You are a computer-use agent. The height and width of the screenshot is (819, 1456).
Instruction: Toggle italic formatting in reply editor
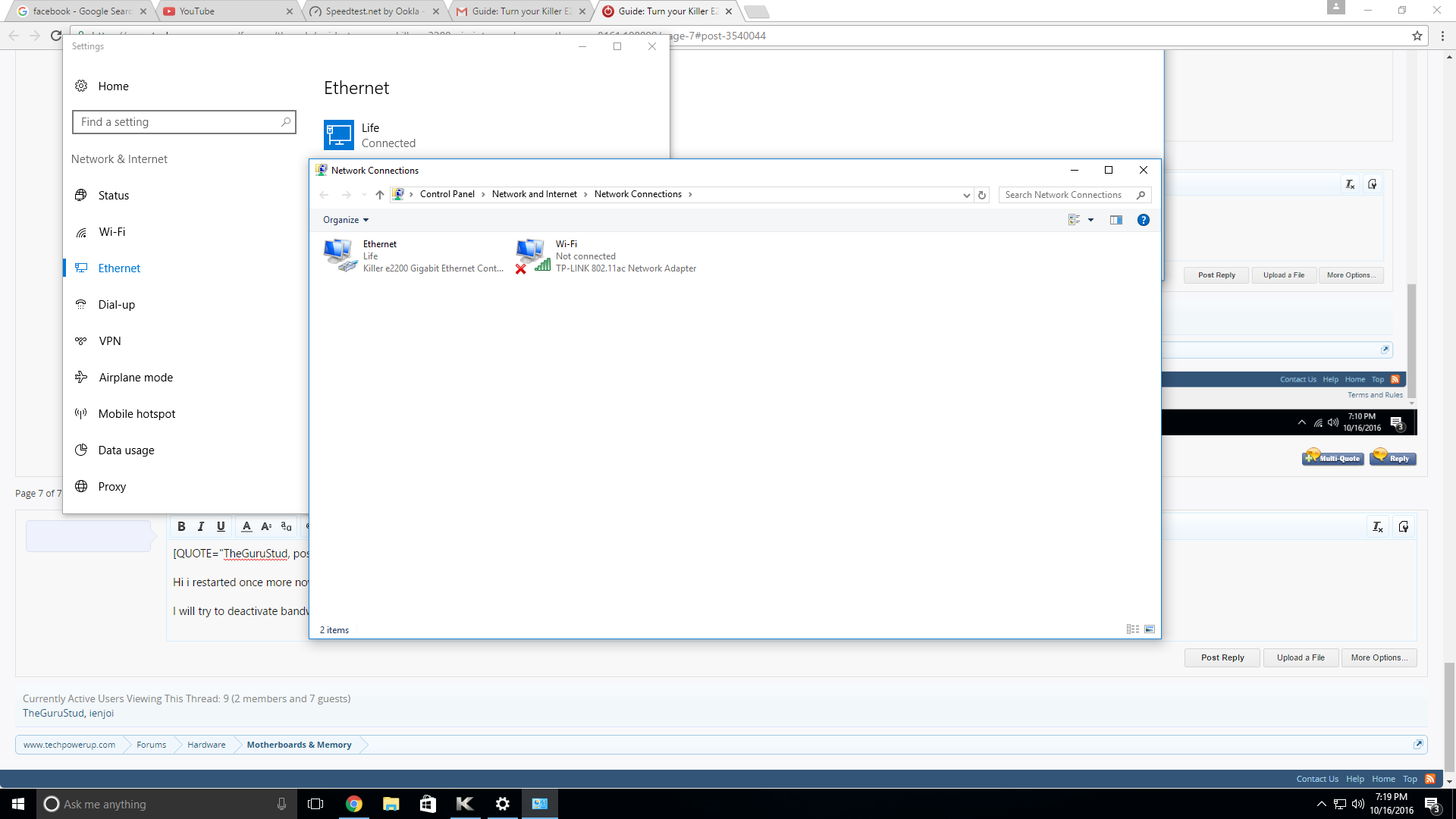click(201, 526)
